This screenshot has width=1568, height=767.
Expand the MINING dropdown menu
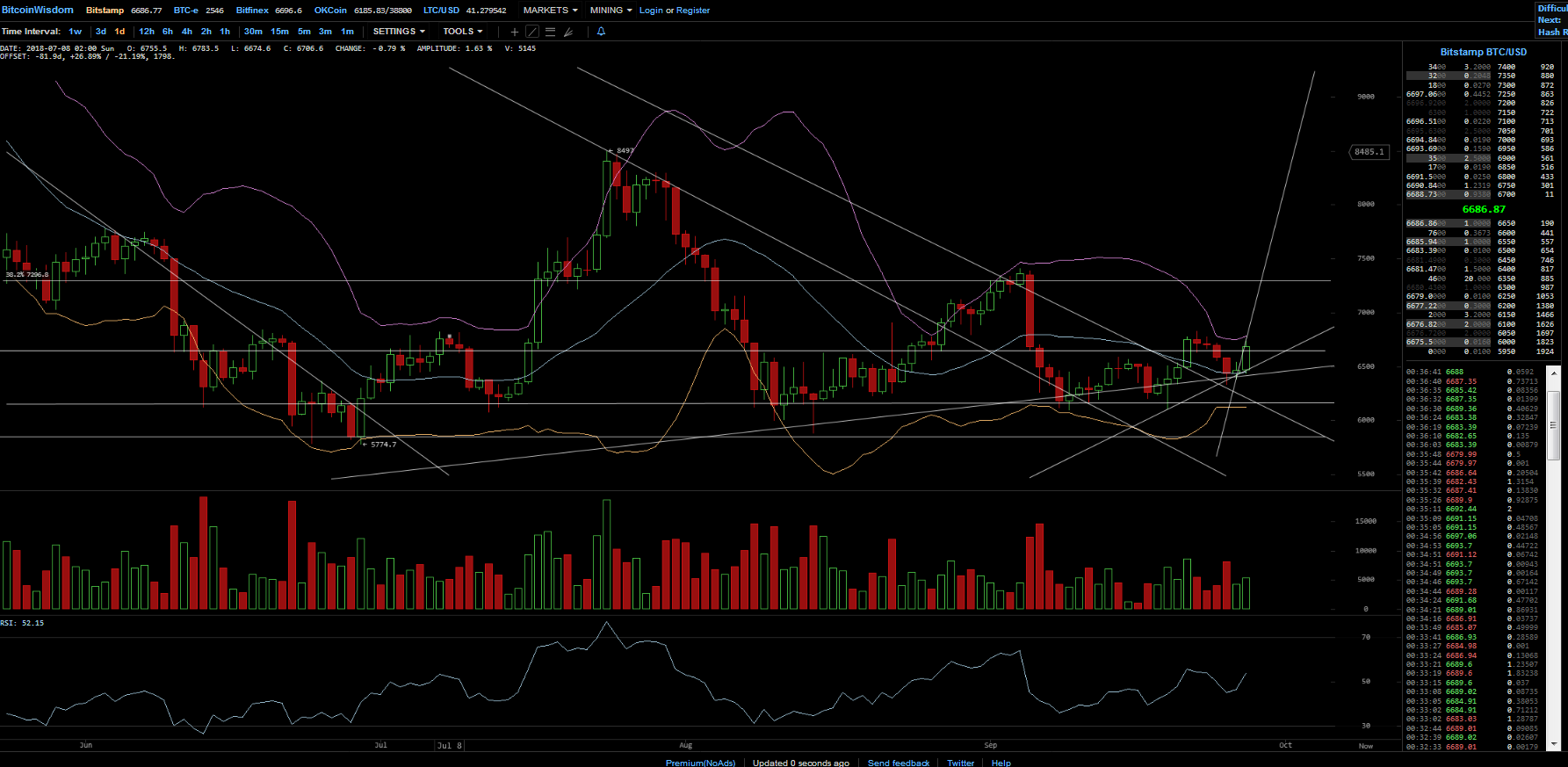611,11
